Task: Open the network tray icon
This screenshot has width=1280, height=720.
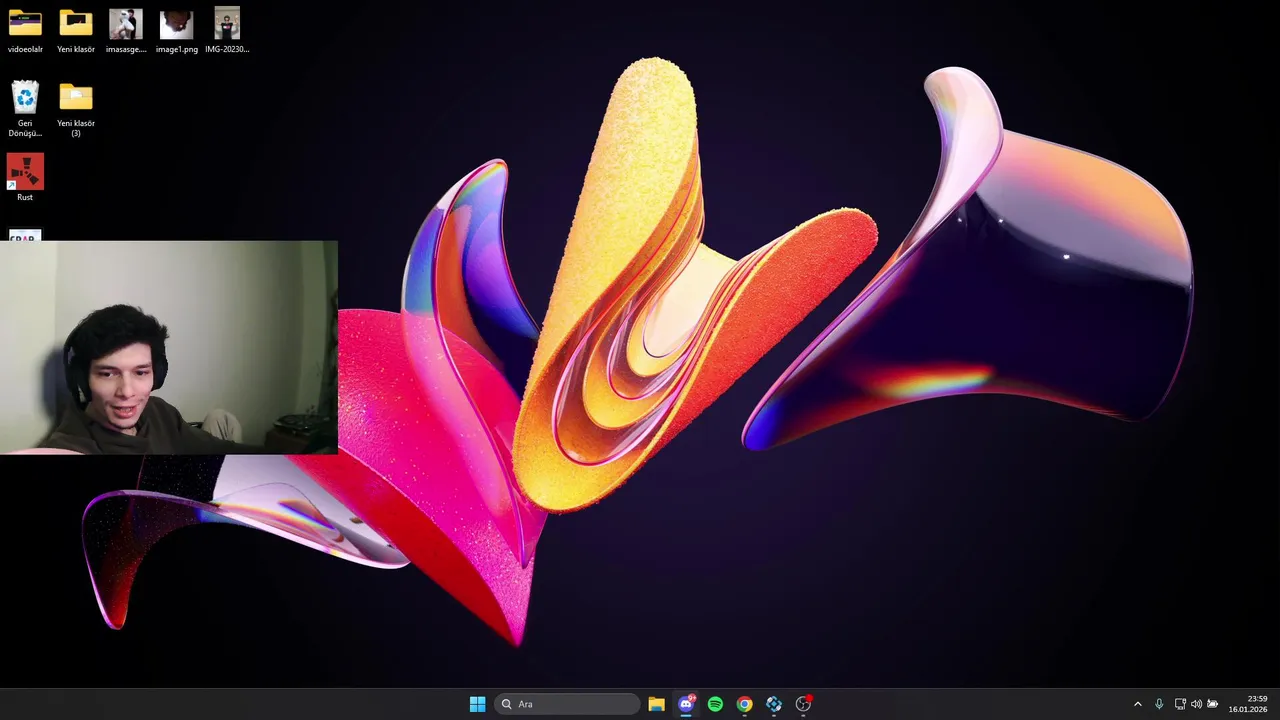Action: 1180,704
